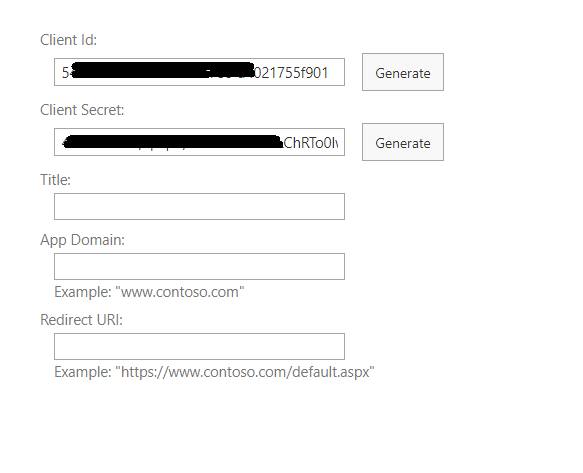
Task: Click the default.aspx example URL hint
Action: (x=245, y=372)
